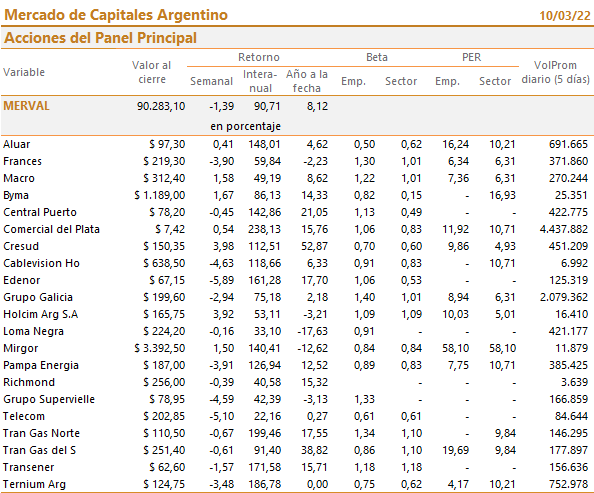Click the PER group header
The width and height of the screenshot is (594, 493).
coord(471,57)
